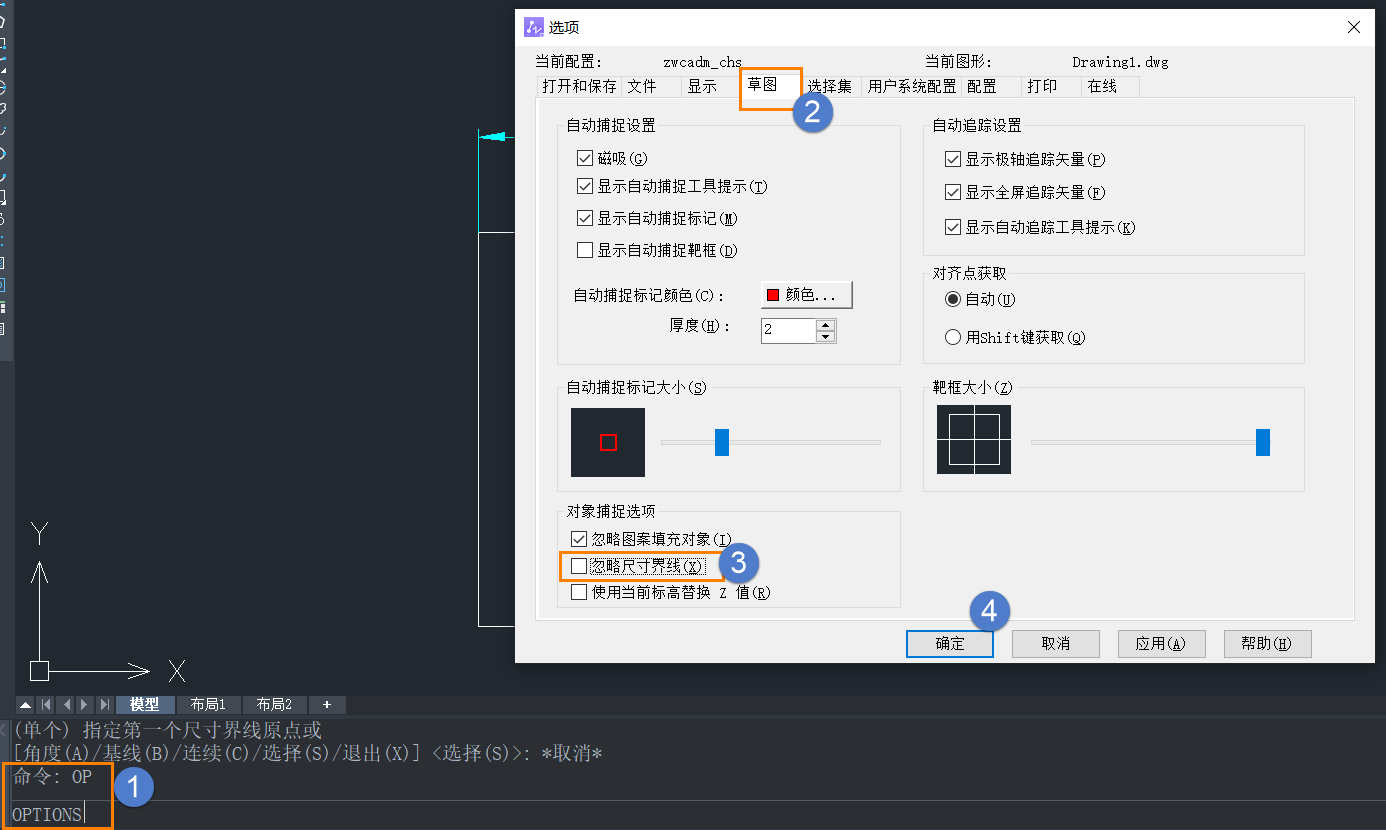This screenshot has width=1386, height=830.
Task: Uncheck 显示自动捕捉工具提示(T)
Action: pos(585,187)
